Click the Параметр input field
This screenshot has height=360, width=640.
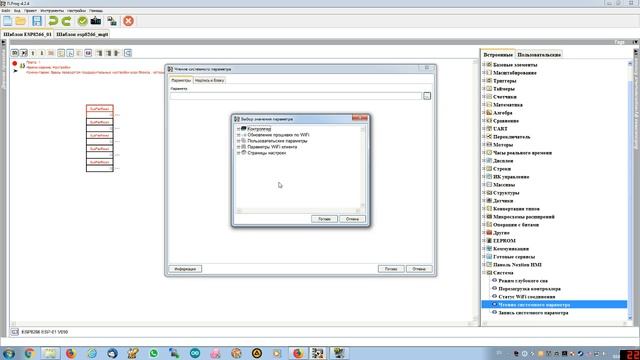(296, 96)
